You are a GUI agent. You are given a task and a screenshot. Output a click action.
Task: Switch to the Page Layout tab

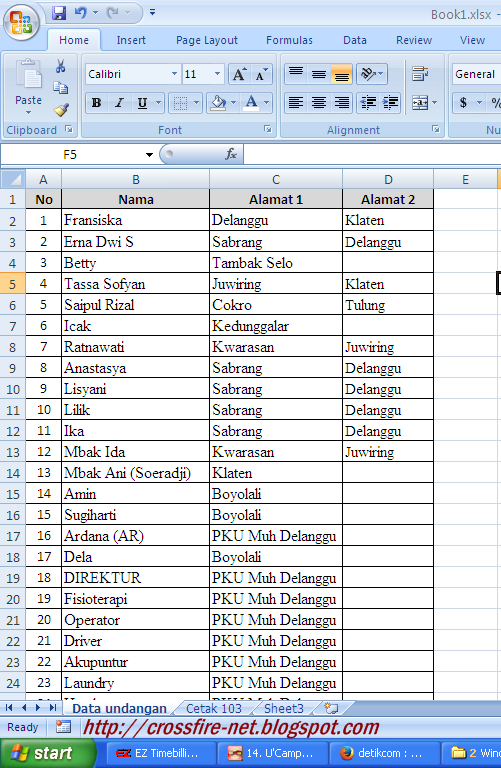207,40
